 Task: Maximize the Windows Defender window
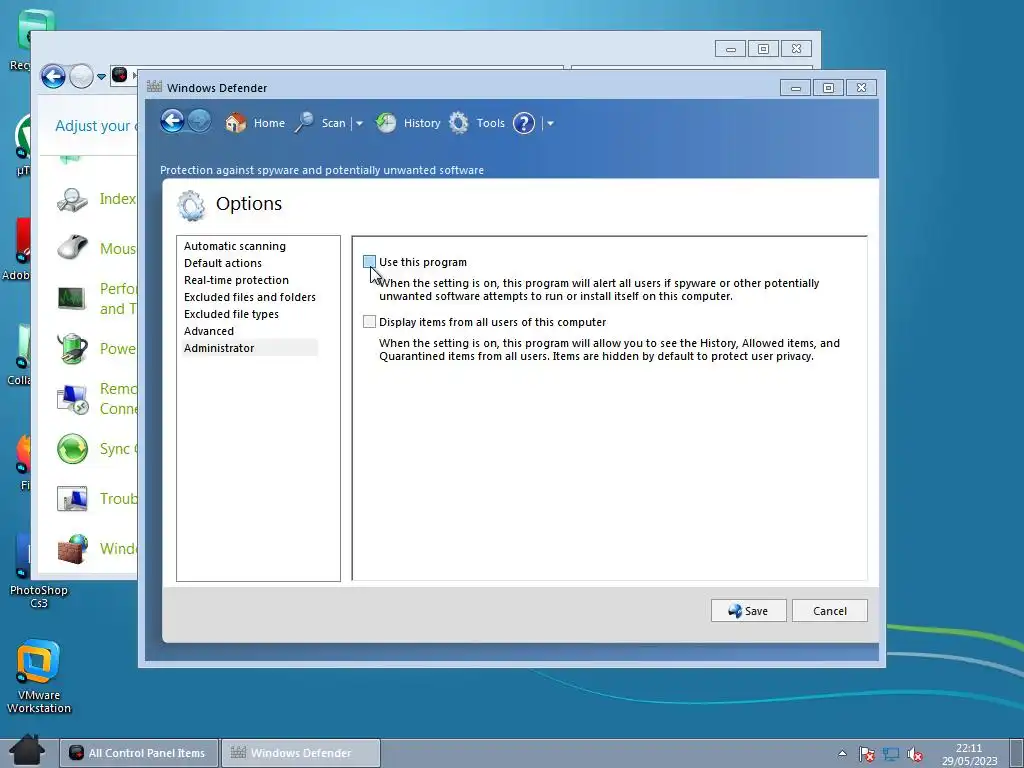[x=828, y=88]
